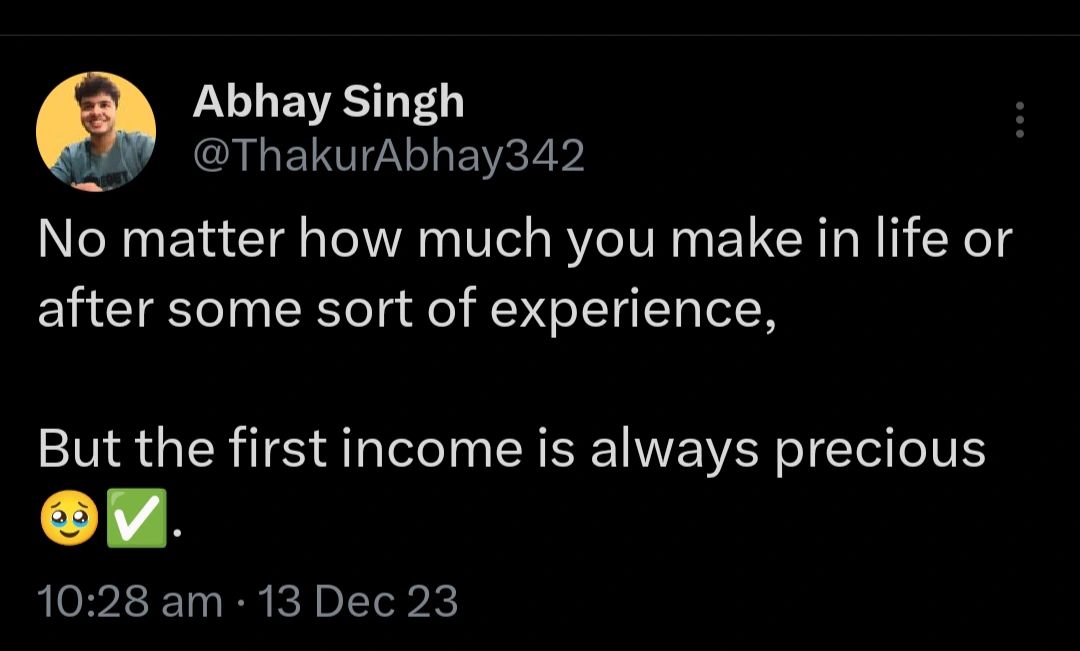Click the line "after some sort of experience,"
Screen dimensions: 1080x651
point(406,312)
